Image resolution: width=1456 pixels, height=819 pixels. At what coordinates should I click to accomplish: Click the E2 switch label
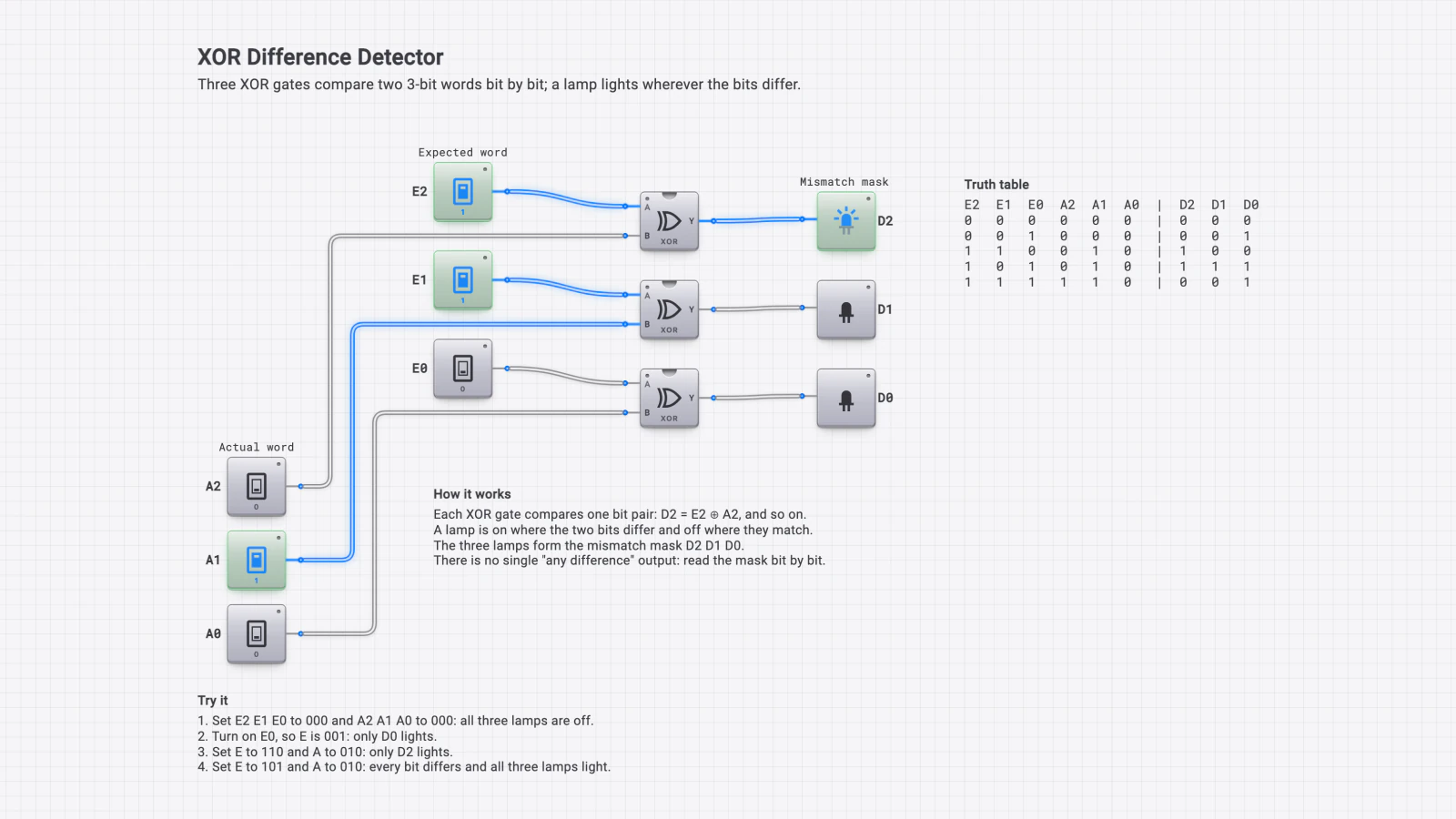[x=420, y=192]
